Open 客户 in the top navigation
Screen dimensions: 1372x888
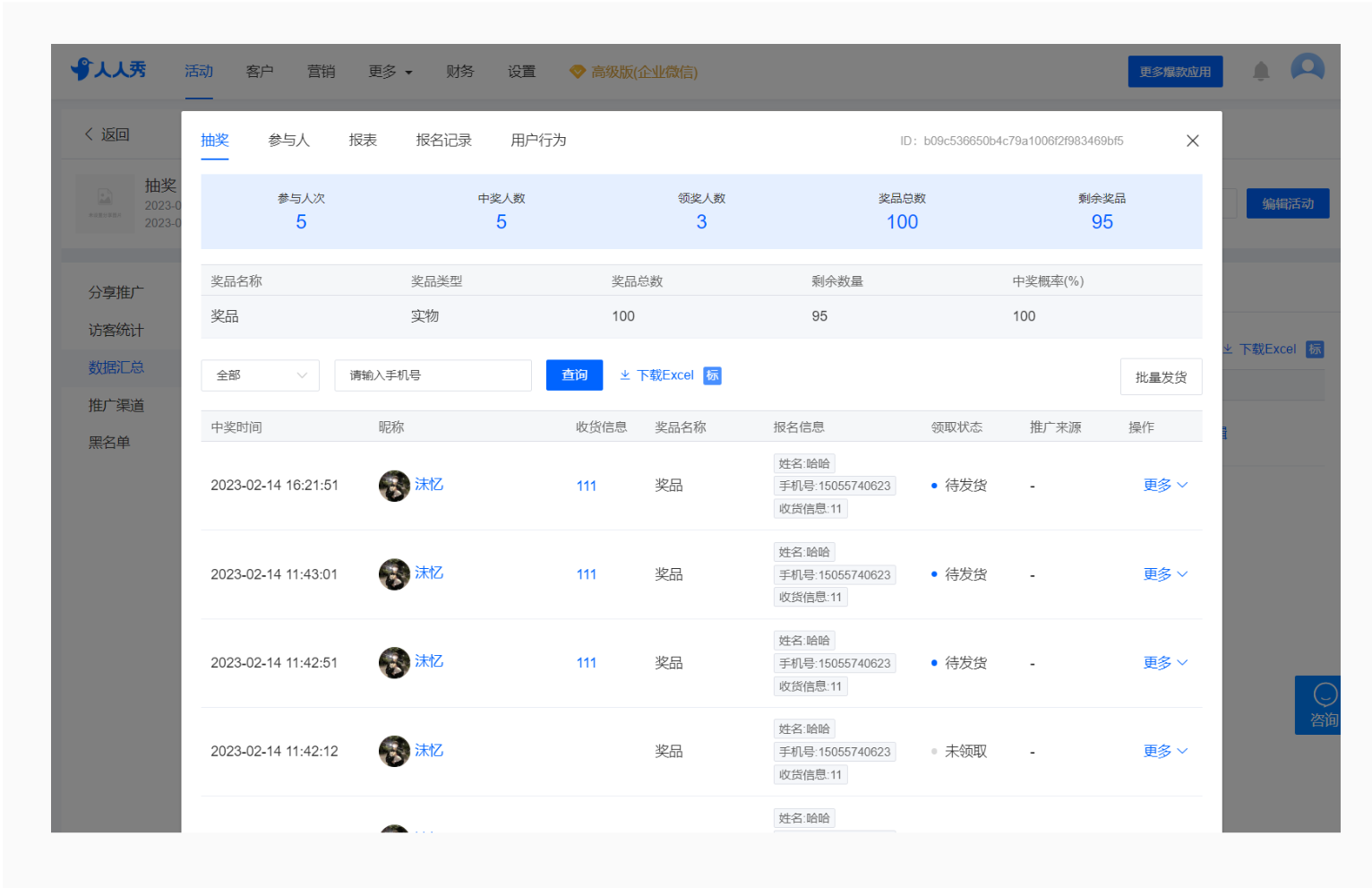point(260,72)
